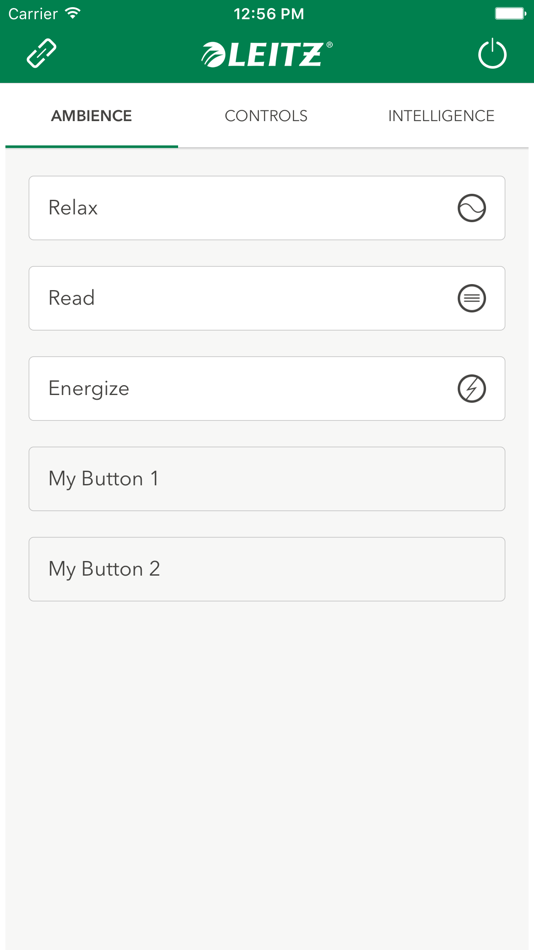Tap the battery icon in status bar
The height and width of the screenshot is (950, 534).
click(x=509, y=13)
